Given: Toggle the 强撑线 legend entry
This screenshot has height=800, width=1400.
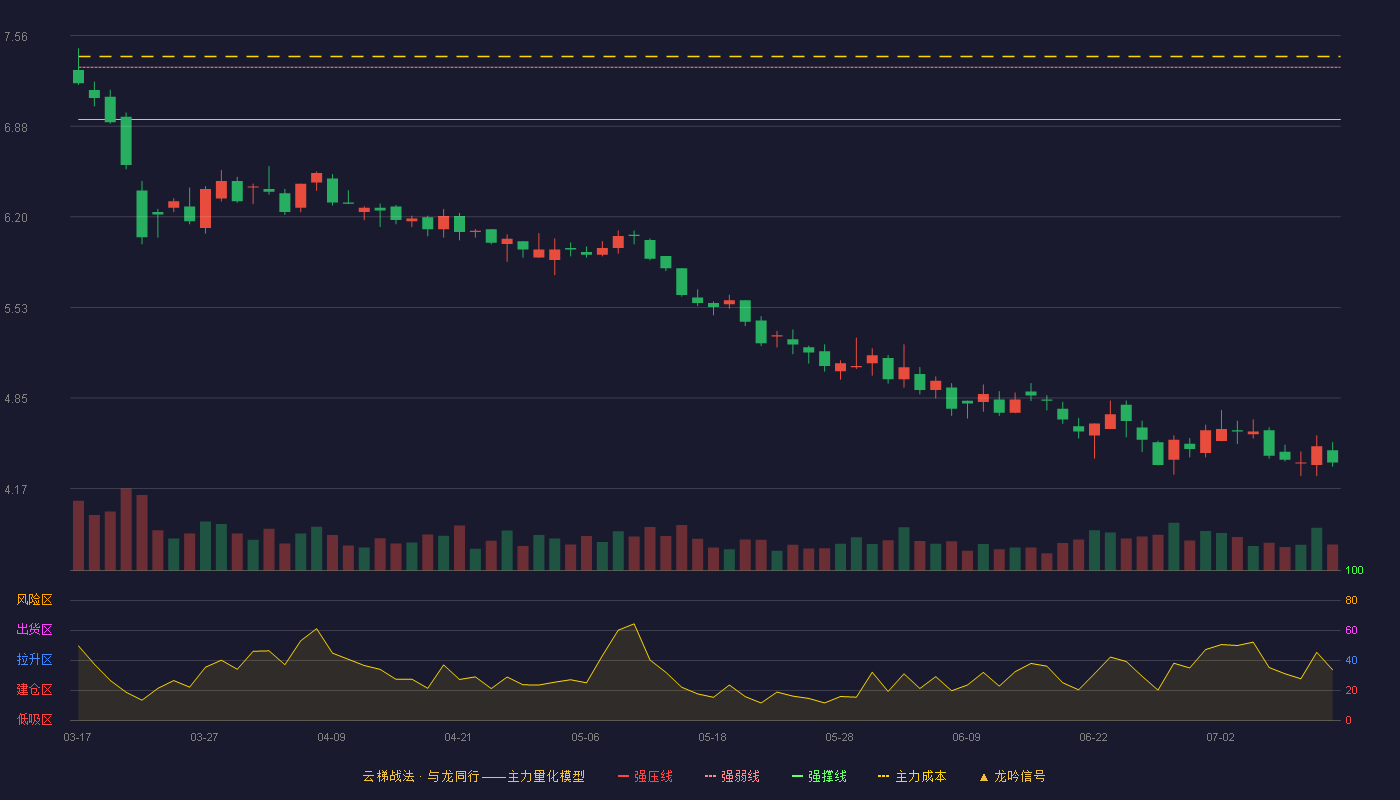Looking at the screenshot, I should [x=819, y=776].
